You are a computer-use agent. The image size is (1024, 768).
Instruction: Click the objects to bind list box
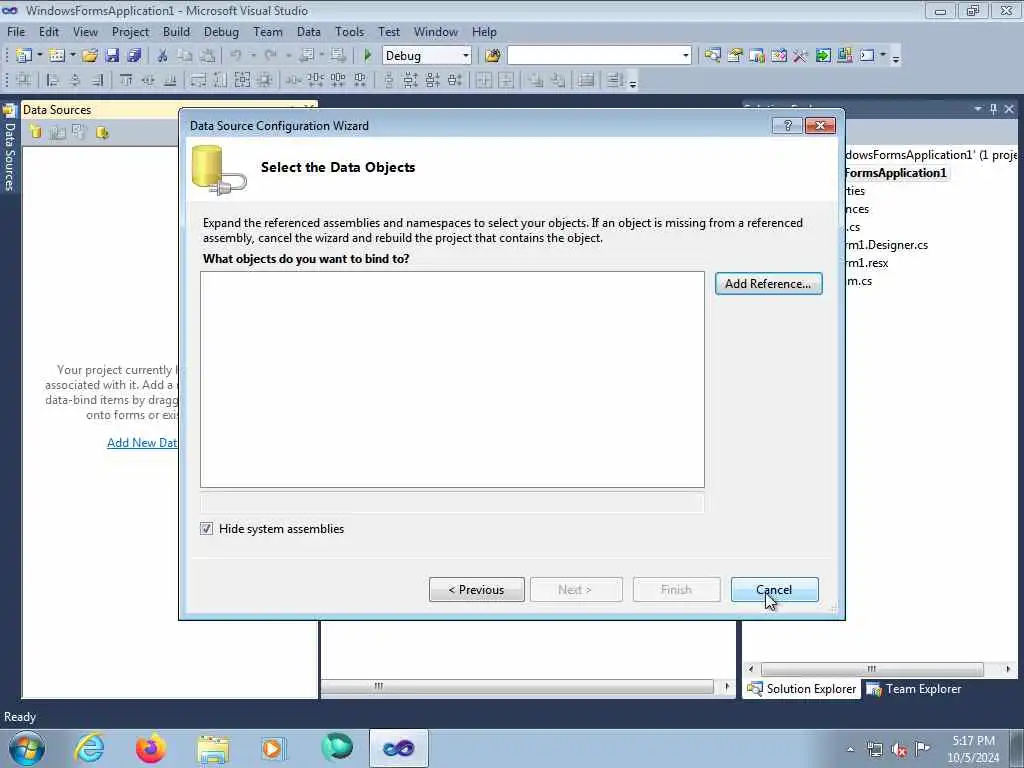click(452, 379)
